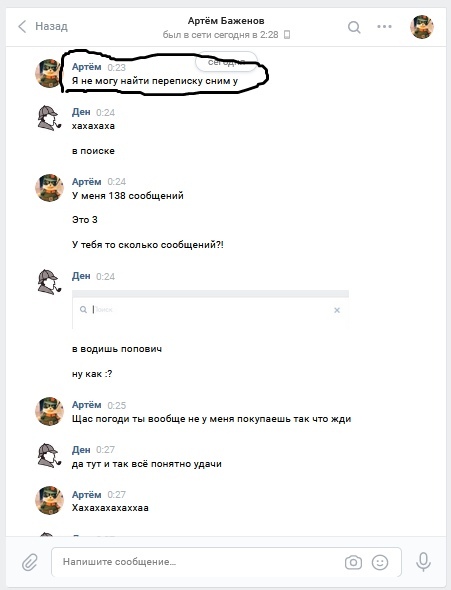Click the back arrow next to Назад
The width and height of the screenshot is (451, 590).
(22, 26)
